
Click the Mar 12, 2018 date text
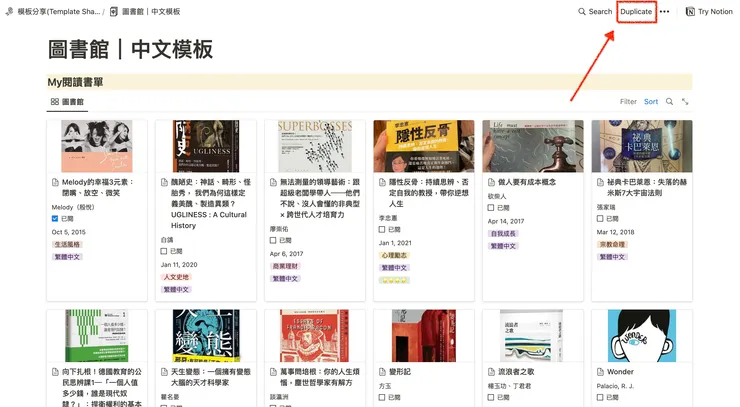click(x=615, y=232)
